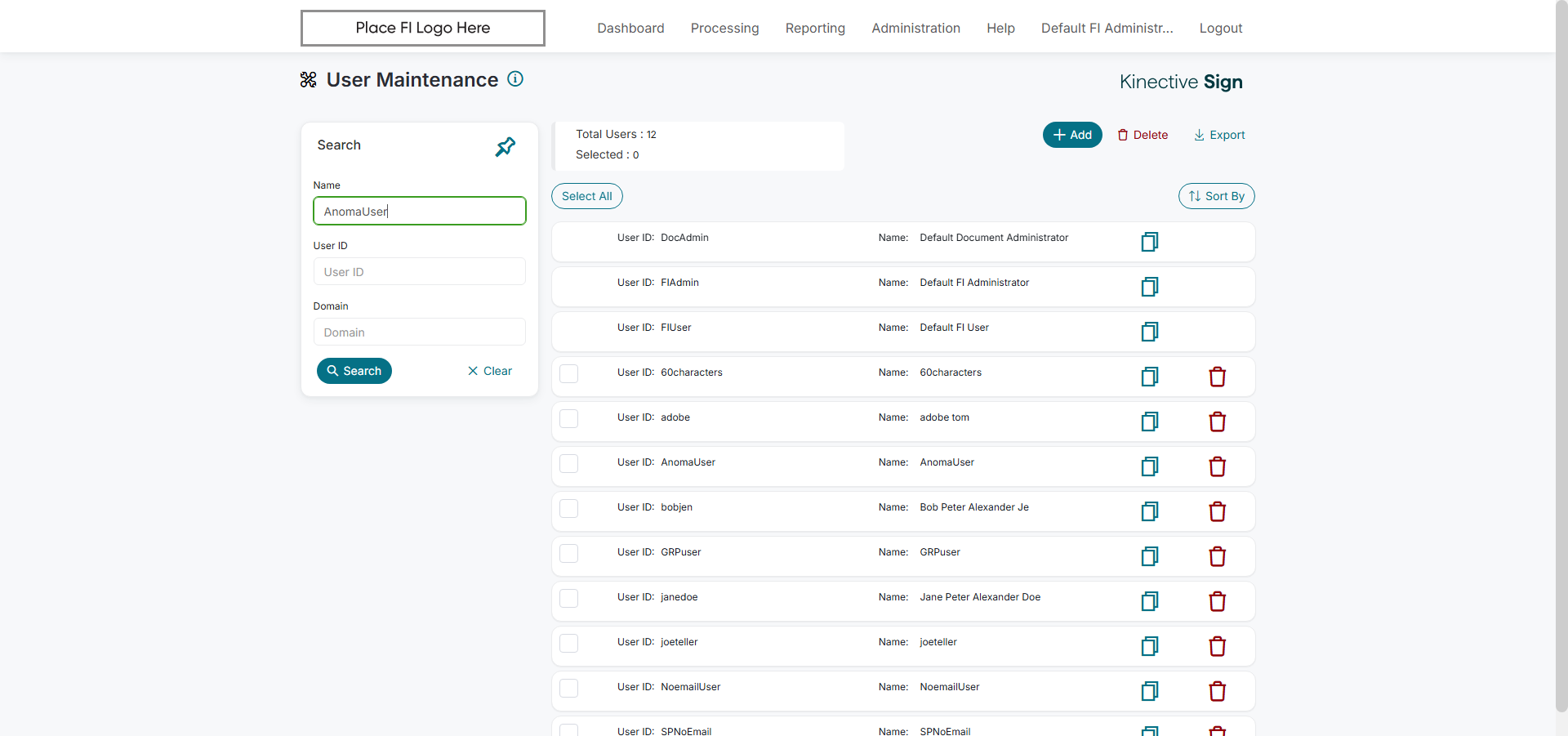
Task: Copy the AnomaUser user entry
Action: (x=1150, y=466)
